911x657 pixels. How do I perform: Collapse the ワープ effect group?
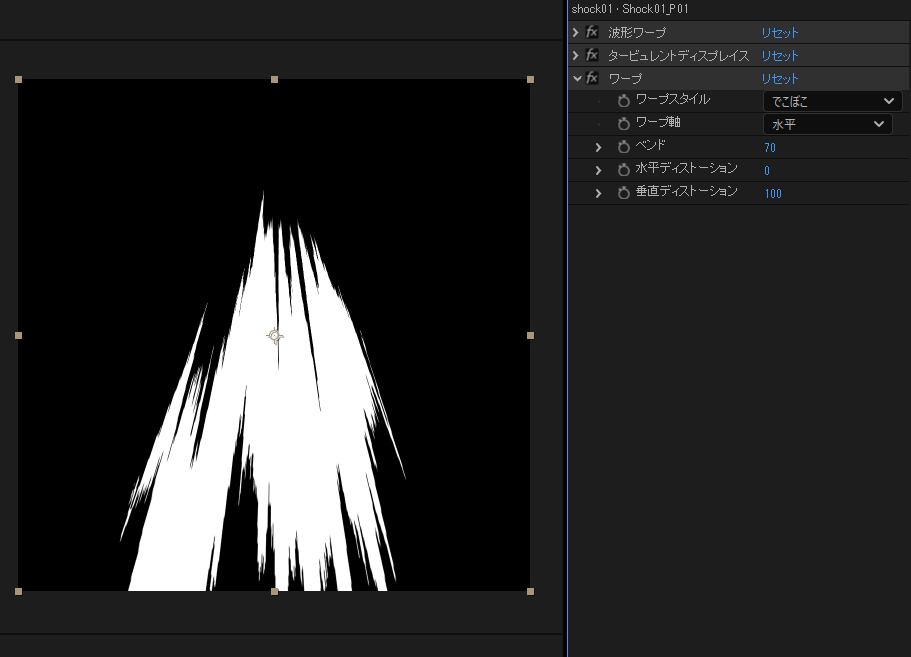pyautogui.click(x=576, y=78)
